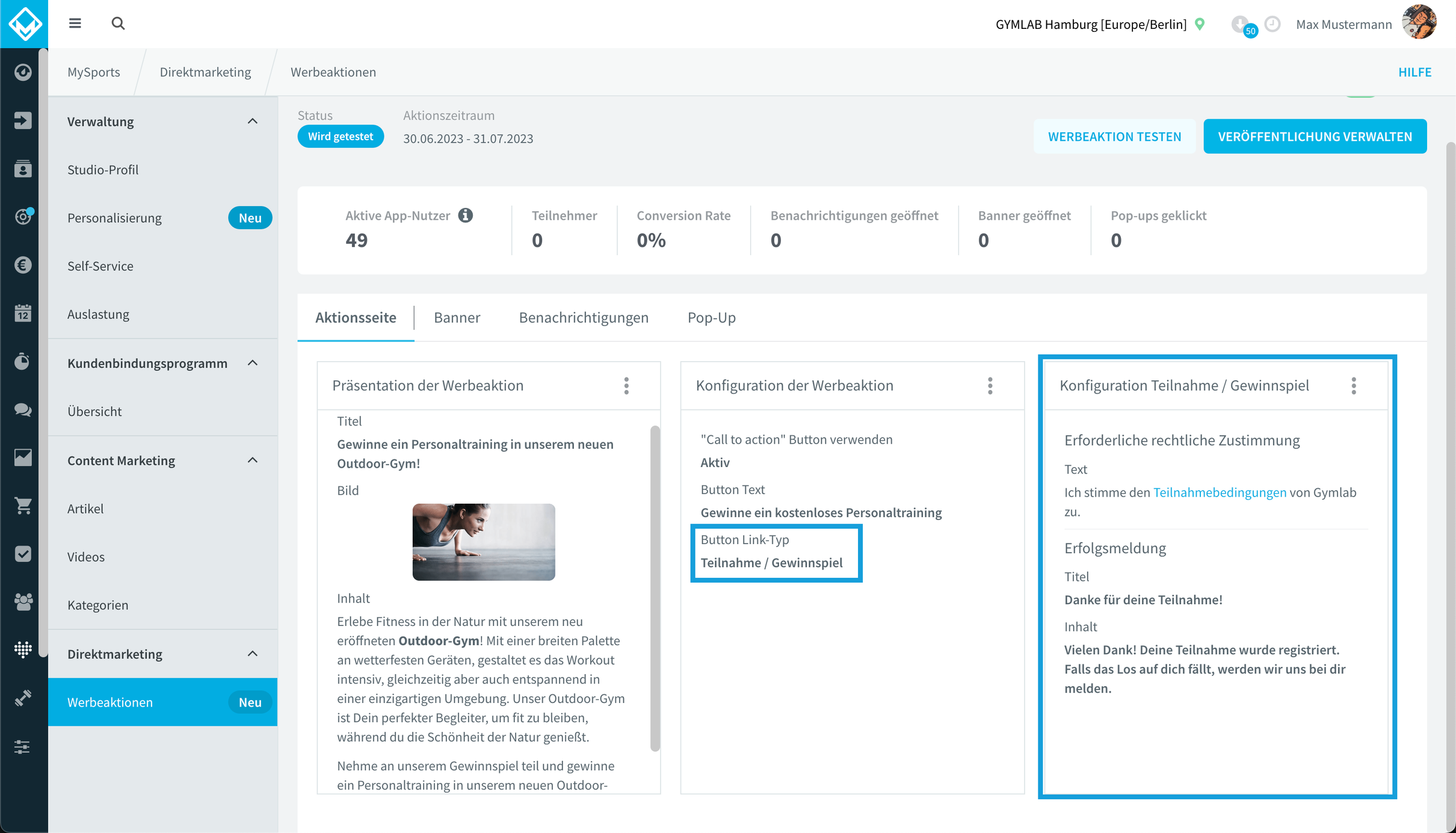Screen dimensions: 1456x833
Task: Click the green location pin icon
Action: (1200, 24)
